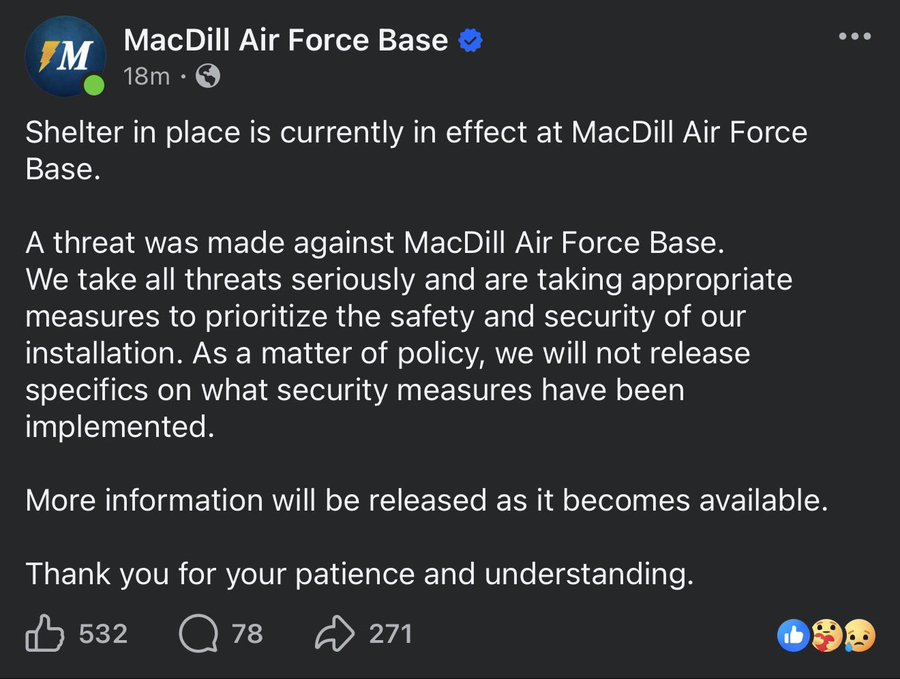The height and width of the screenshot is (679, 900).
Task: View the 78 comments count
Action: pos(247,633)
